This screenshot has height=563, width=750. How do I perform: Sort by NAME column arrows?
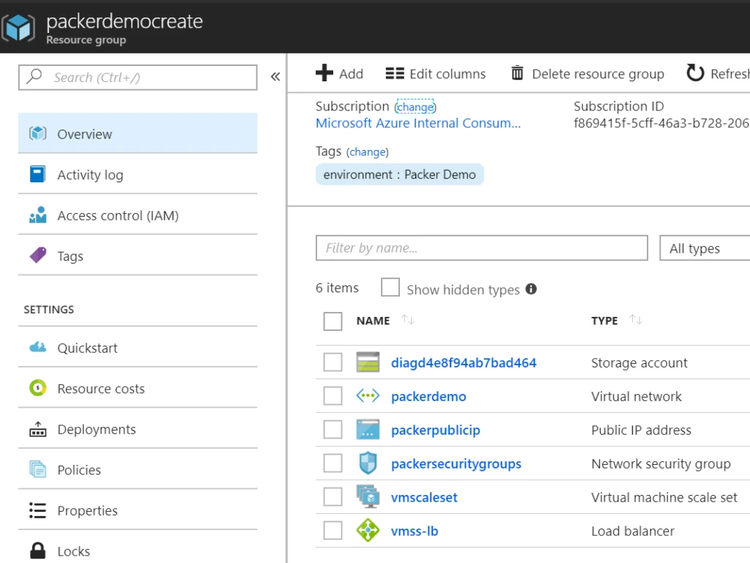pos(408,319)
